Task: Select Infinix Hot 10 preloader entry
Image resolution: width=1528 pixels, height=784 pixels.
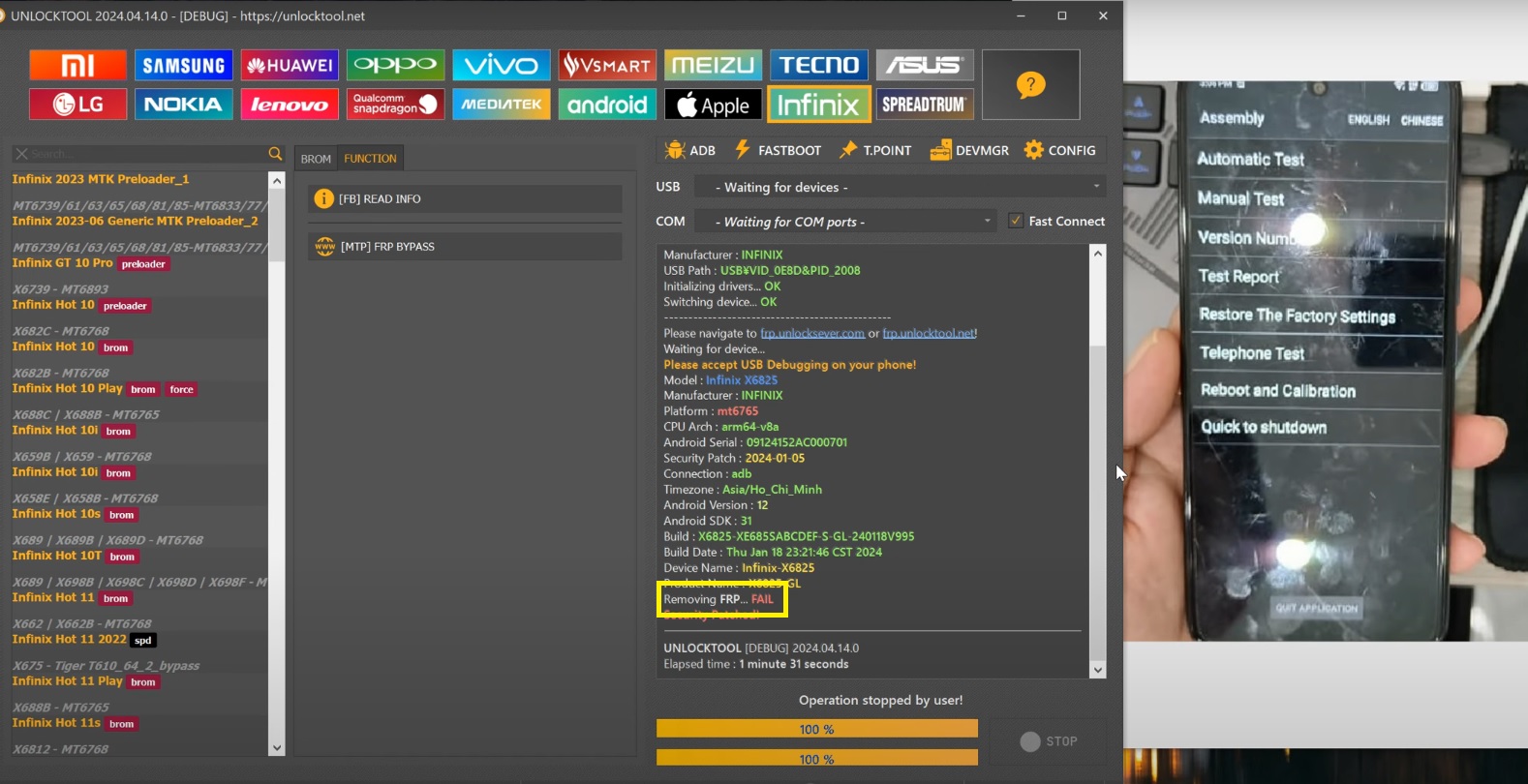Action: tap(81, 305)
